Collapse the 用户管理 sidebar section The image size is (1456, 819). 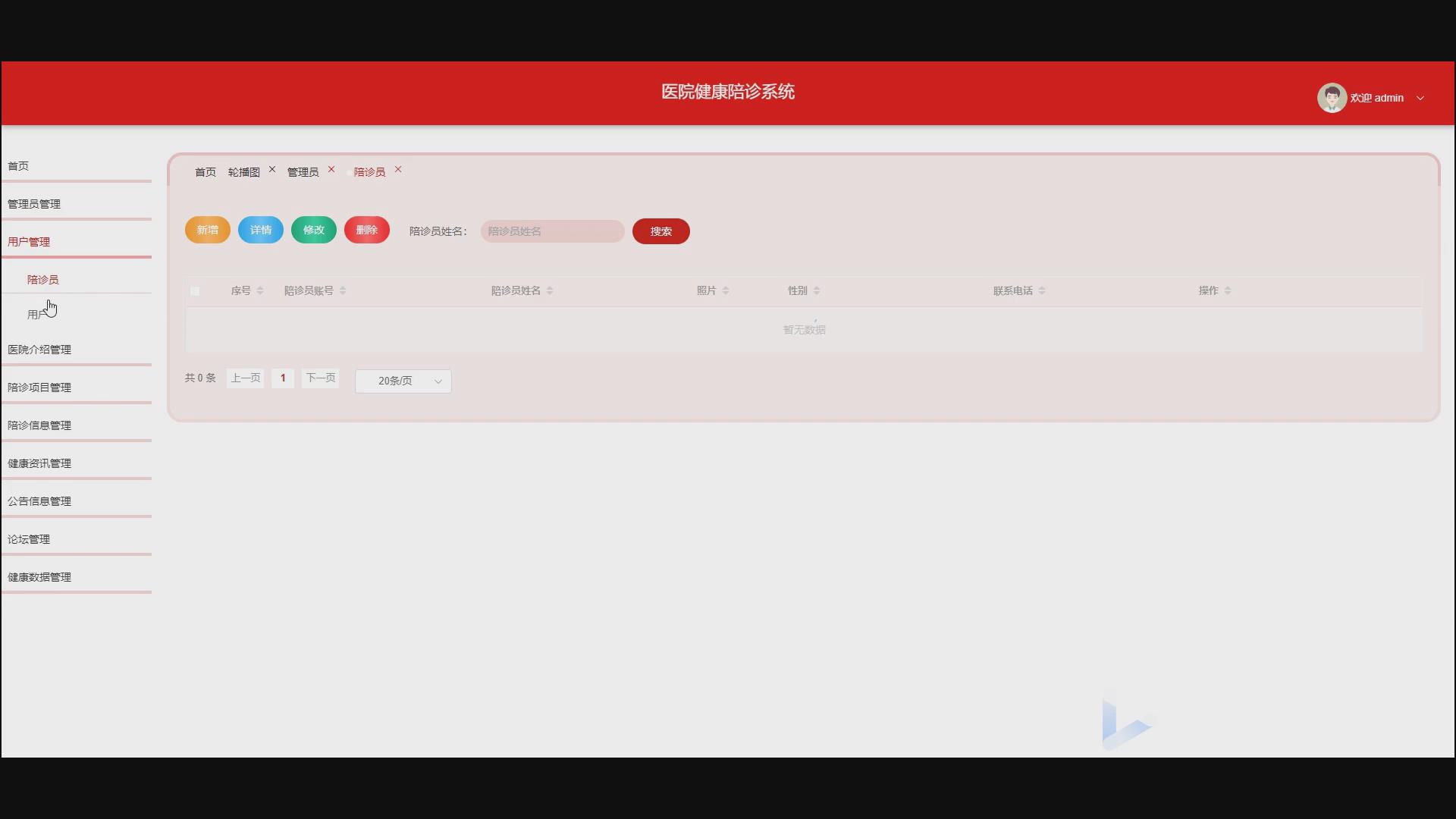29,242
